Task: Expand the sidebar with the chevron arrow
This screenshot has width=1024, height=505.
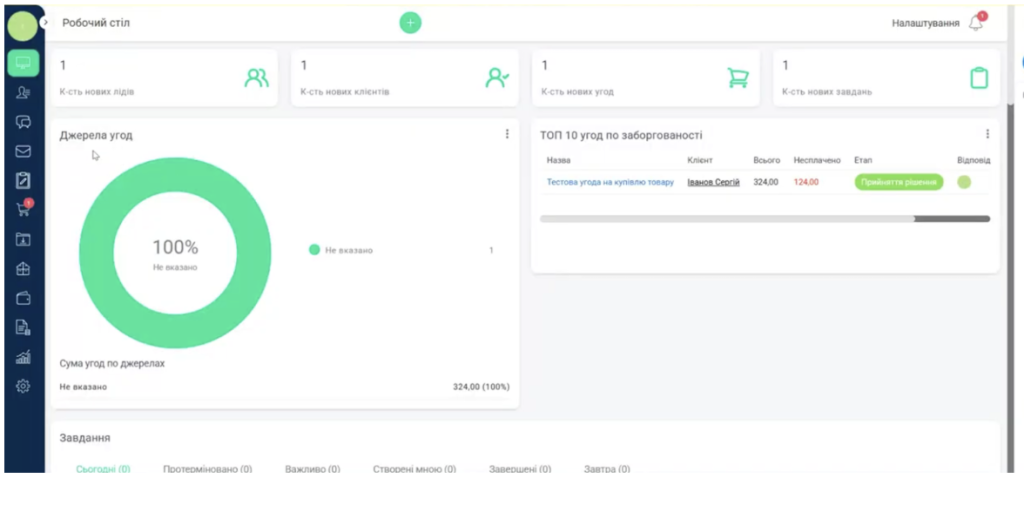Action: point(45,22)
